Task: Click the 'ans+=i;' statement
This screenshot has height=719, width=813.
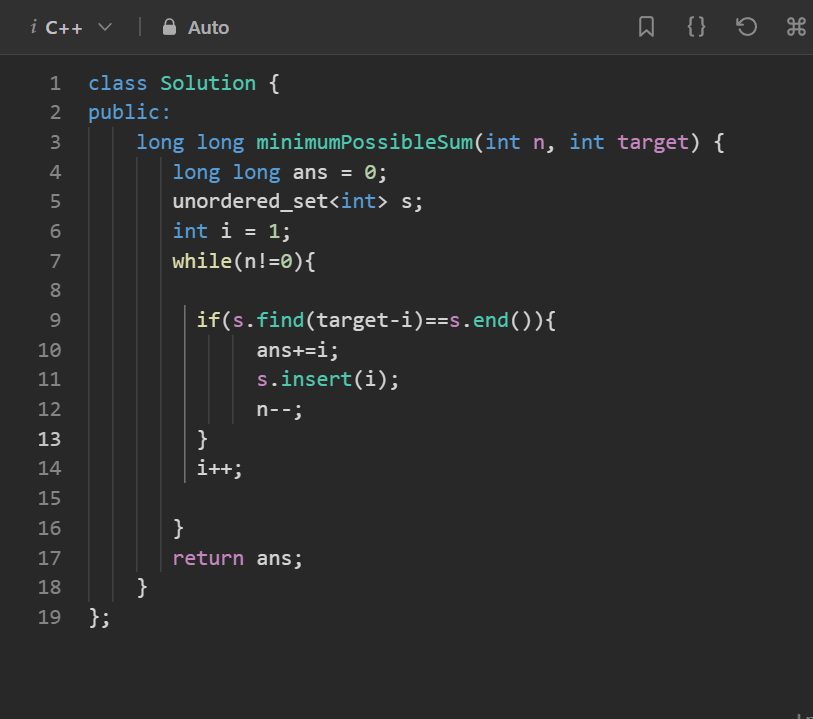Action: (x=298, y=350)
